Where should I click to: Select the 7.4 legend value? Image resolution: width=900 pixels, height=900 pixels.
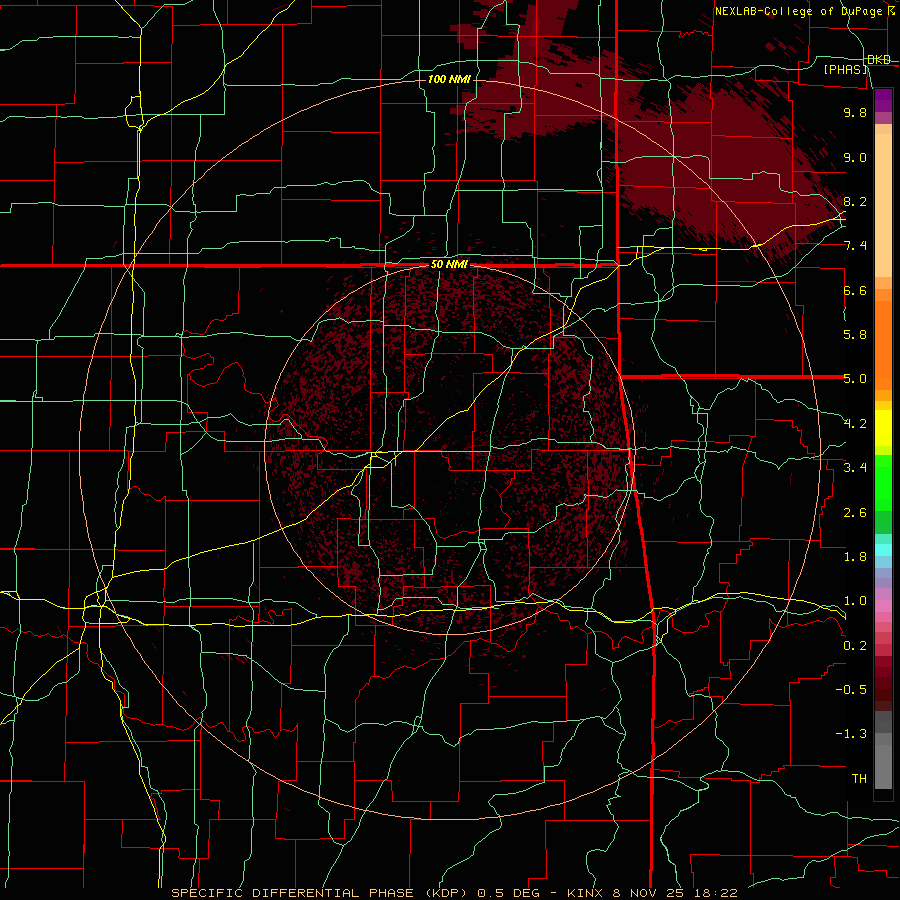855,246
